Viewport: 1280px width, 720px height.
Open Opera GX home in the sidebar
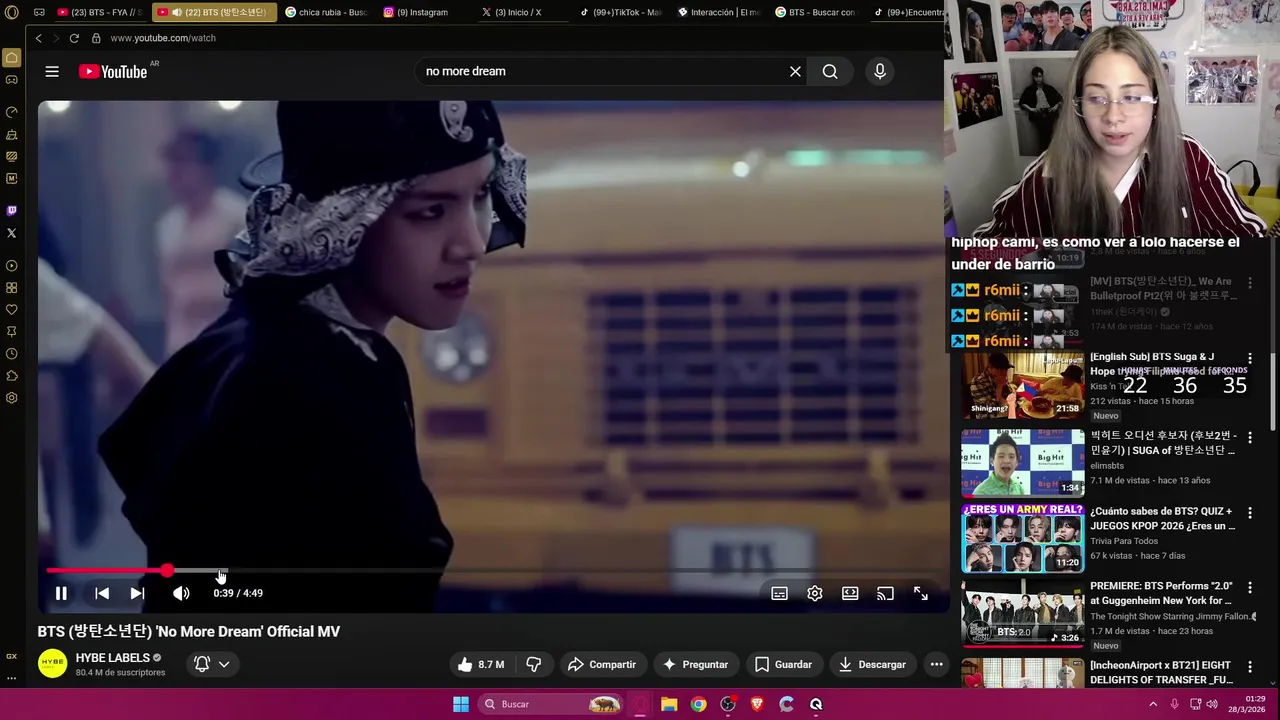tap(12, 58)
